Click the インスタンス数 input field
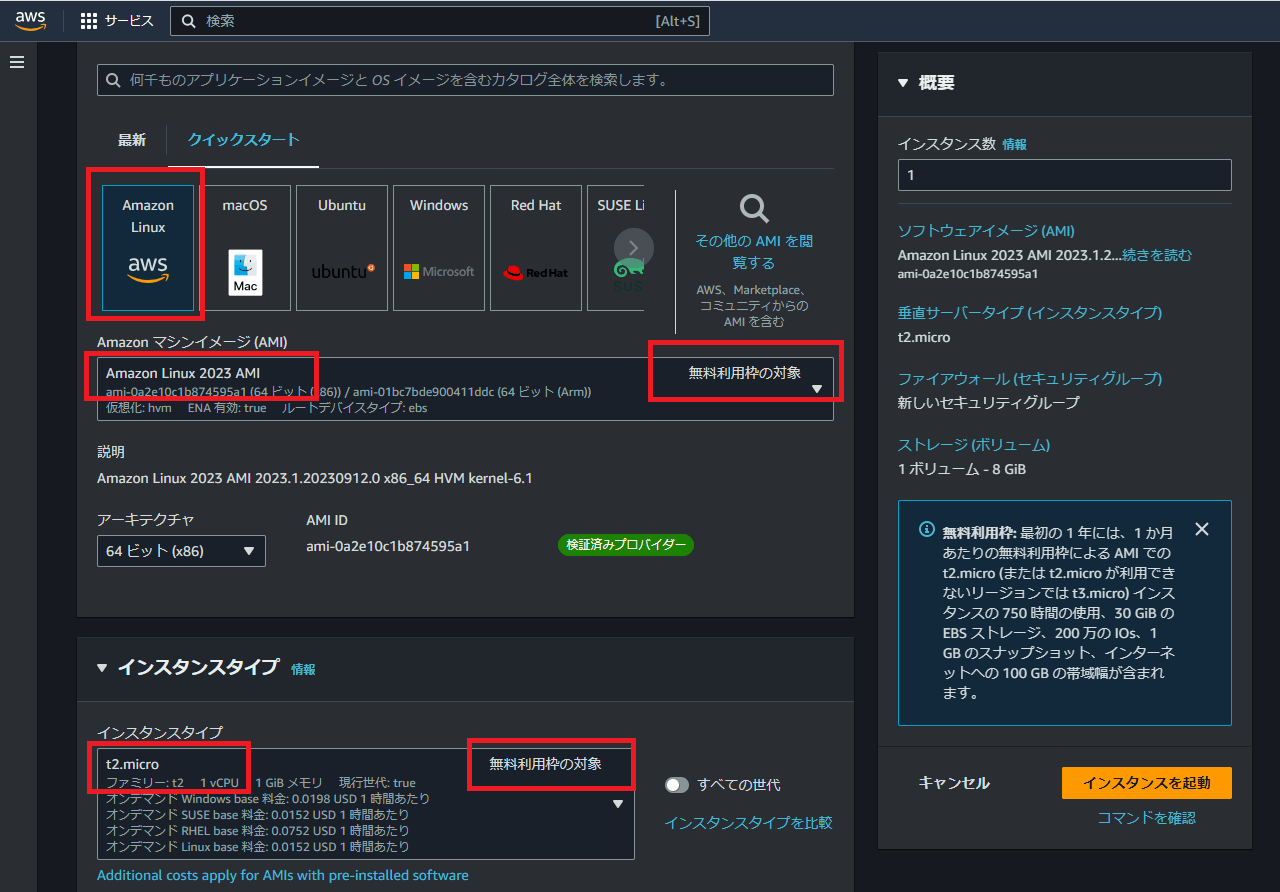The image size is (1280, 892). point(1064,175)
